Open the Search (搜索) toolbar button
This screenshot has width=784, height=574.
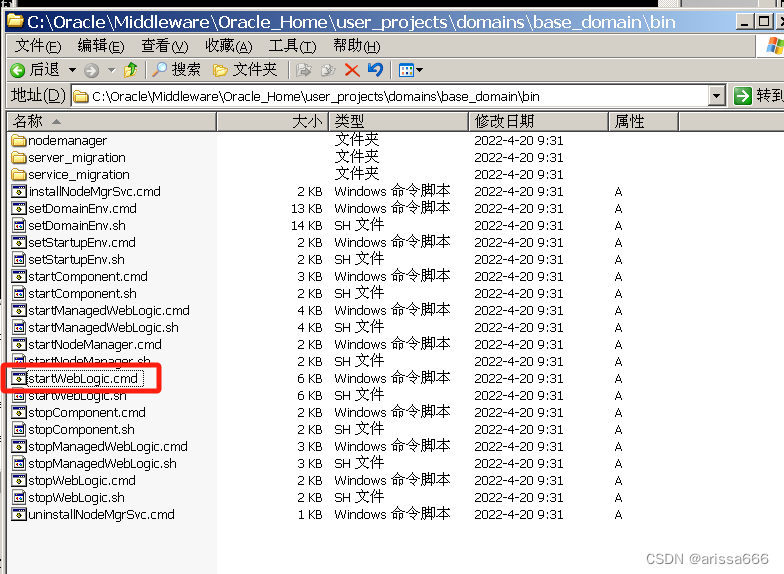[x=176, y=70]
